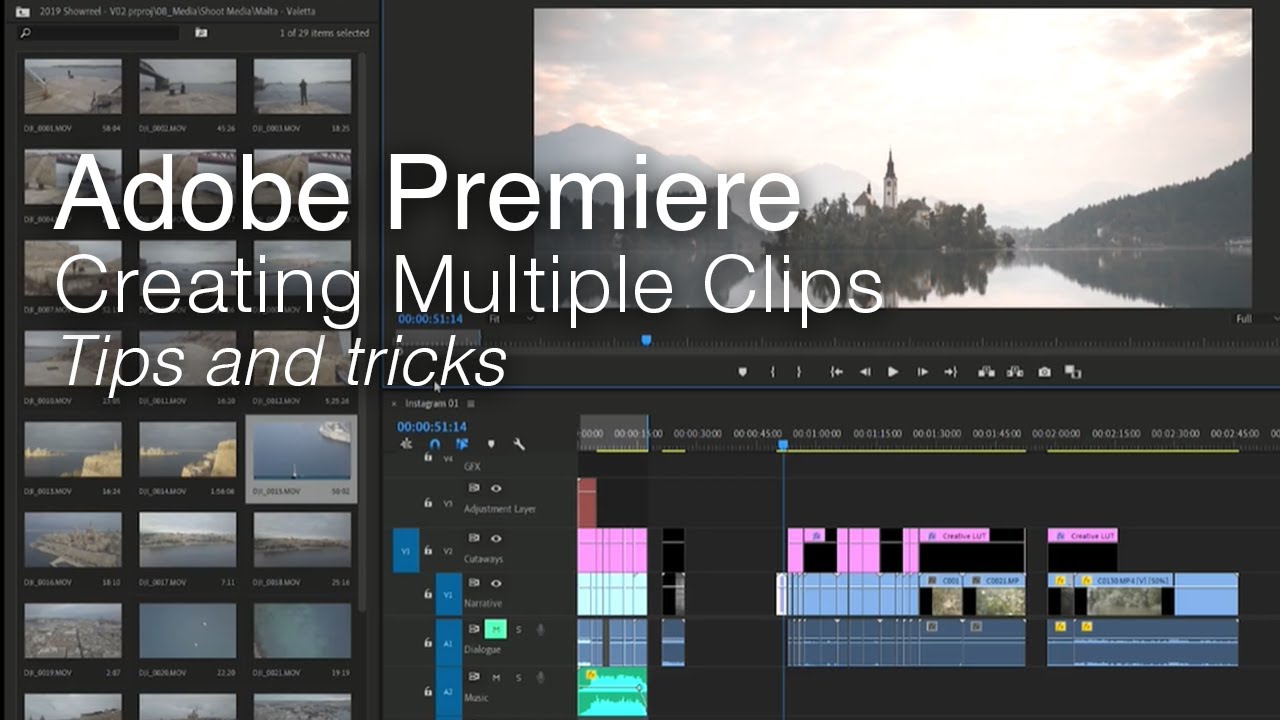Viewport: 1280px width, 720px height.
Task: Mute the Music track
Action: point(496,678)
